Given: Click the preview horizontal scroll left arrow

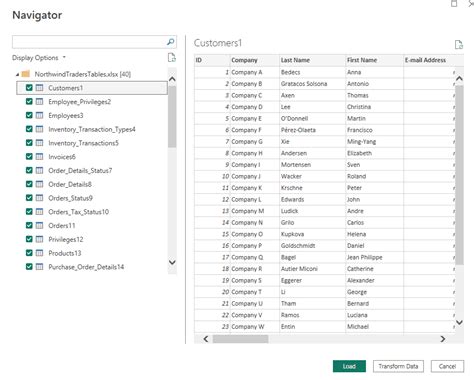Looking at the screenshot, I should 206,339.
